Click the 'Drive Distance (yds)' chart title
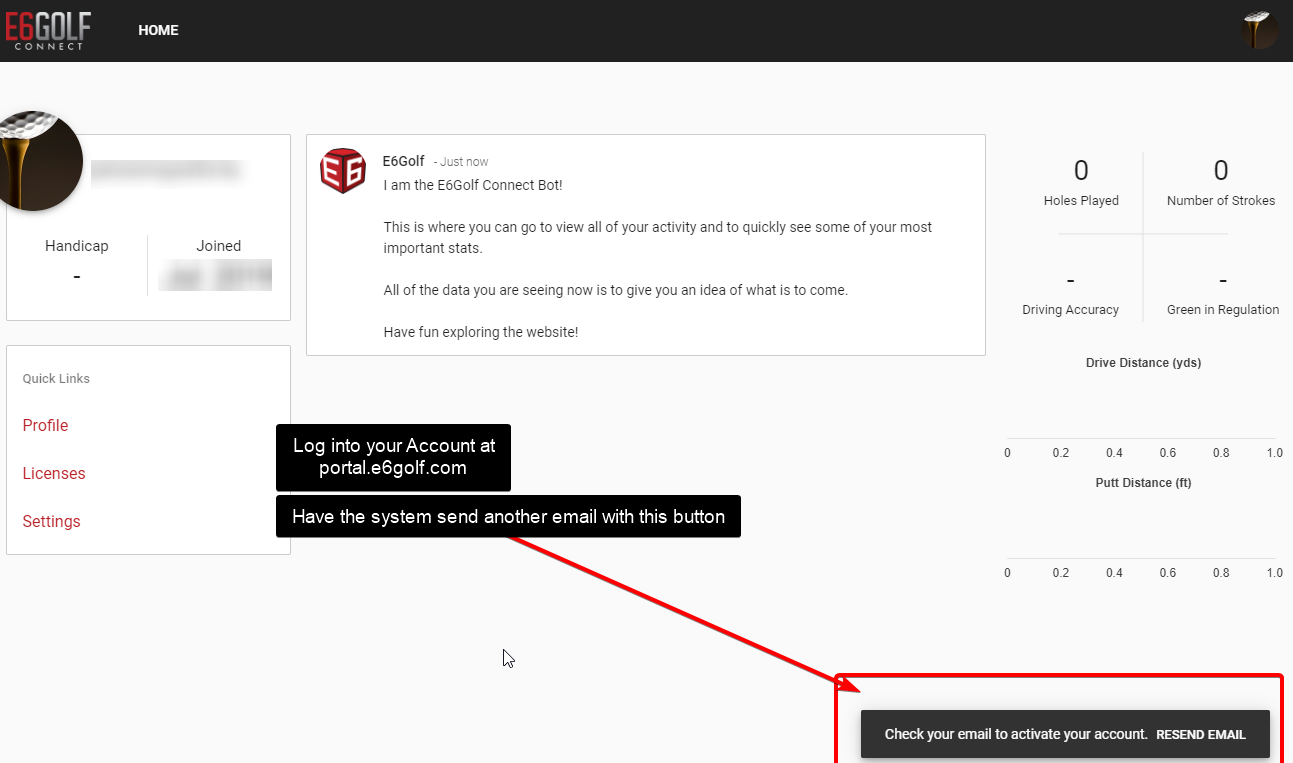Image resolution: width=1293 pixels, height=763 pixels. point(1143,363)
